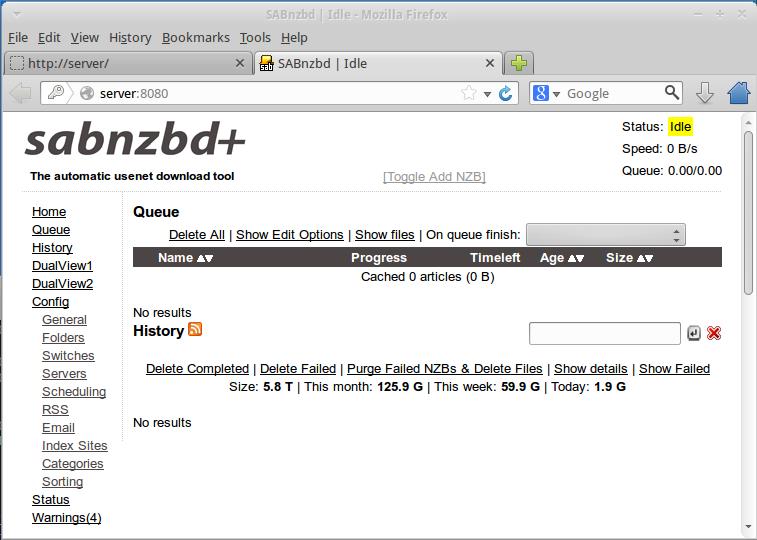Open History in the sidebar
Screen dimensions: 757x540
pyautogui.click(x=52, y=248)
